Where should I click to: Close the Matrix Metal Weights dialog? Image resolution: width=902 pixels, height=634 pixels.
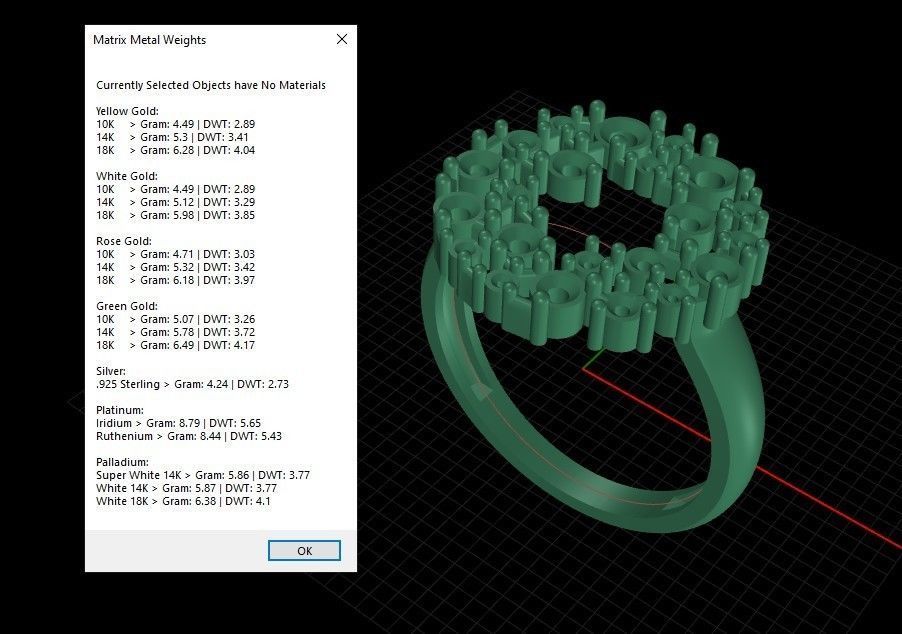(x=342, y=39)
